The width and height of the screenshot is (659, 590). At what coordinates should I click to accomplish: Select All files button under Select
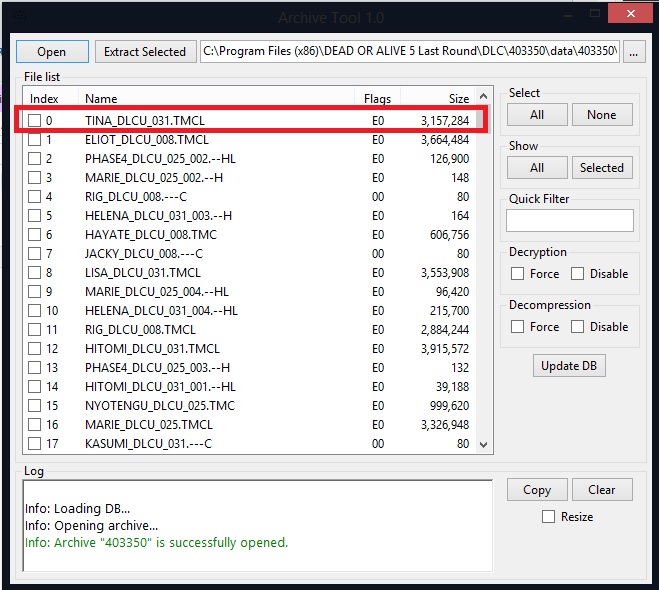click(x=537, y=115)
